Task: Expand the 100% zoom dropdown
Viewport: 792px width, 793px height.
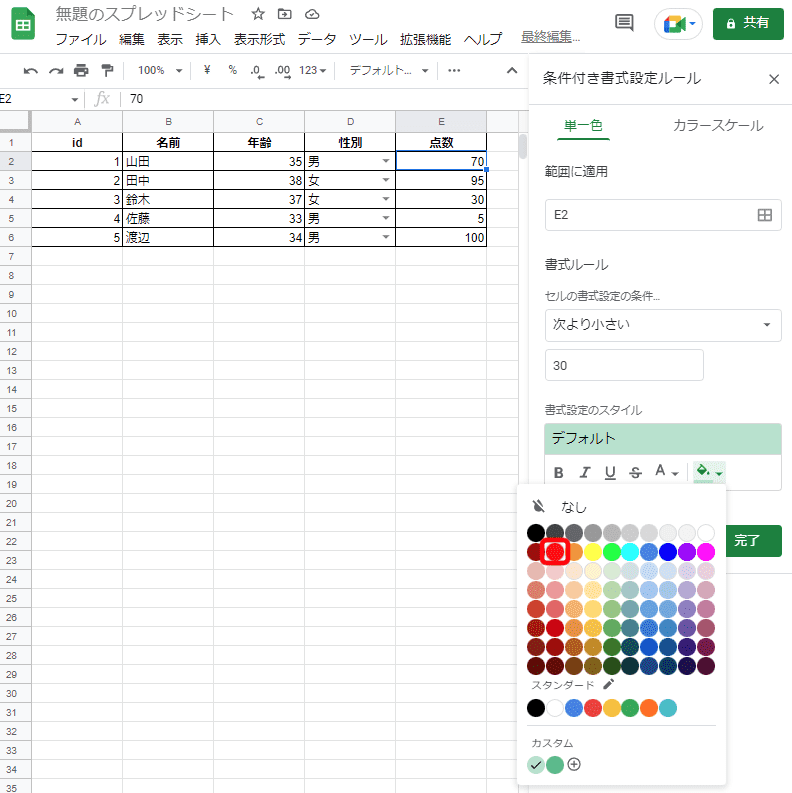Action: tap(160, 71)
